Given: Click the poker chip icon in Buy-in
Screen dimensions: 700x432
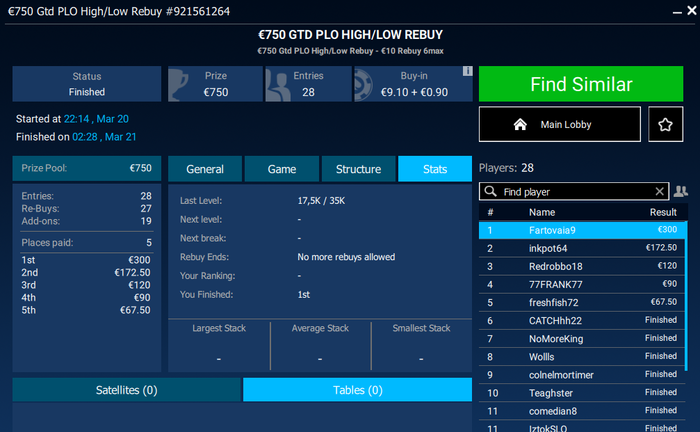Looking at the screenshot, I should (363, 85).
